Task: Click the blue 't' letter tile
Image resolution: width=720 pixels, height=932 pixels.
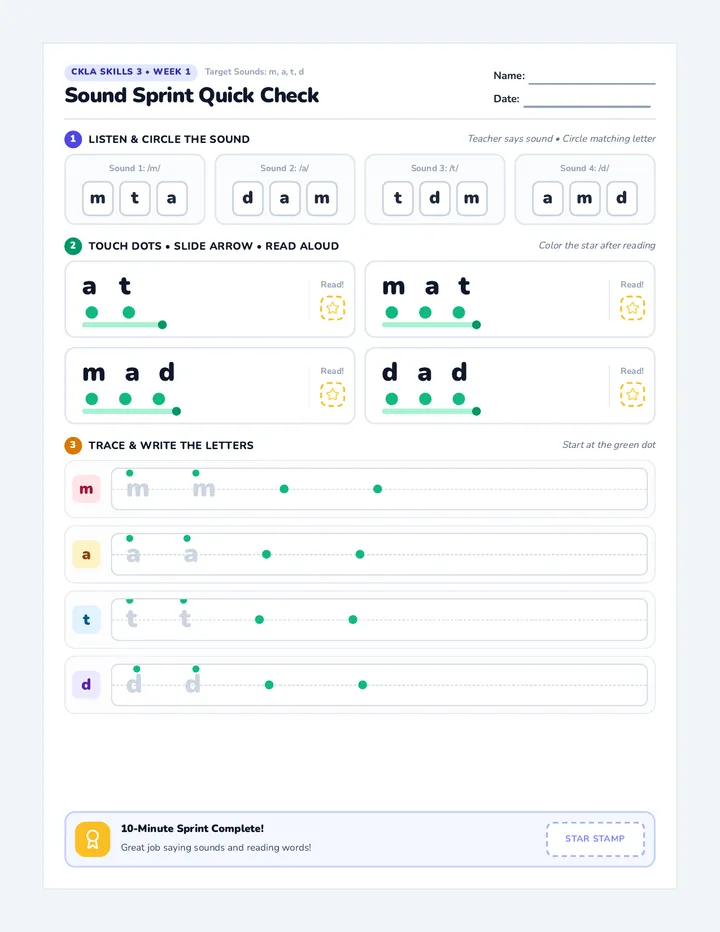Action: 86,619
